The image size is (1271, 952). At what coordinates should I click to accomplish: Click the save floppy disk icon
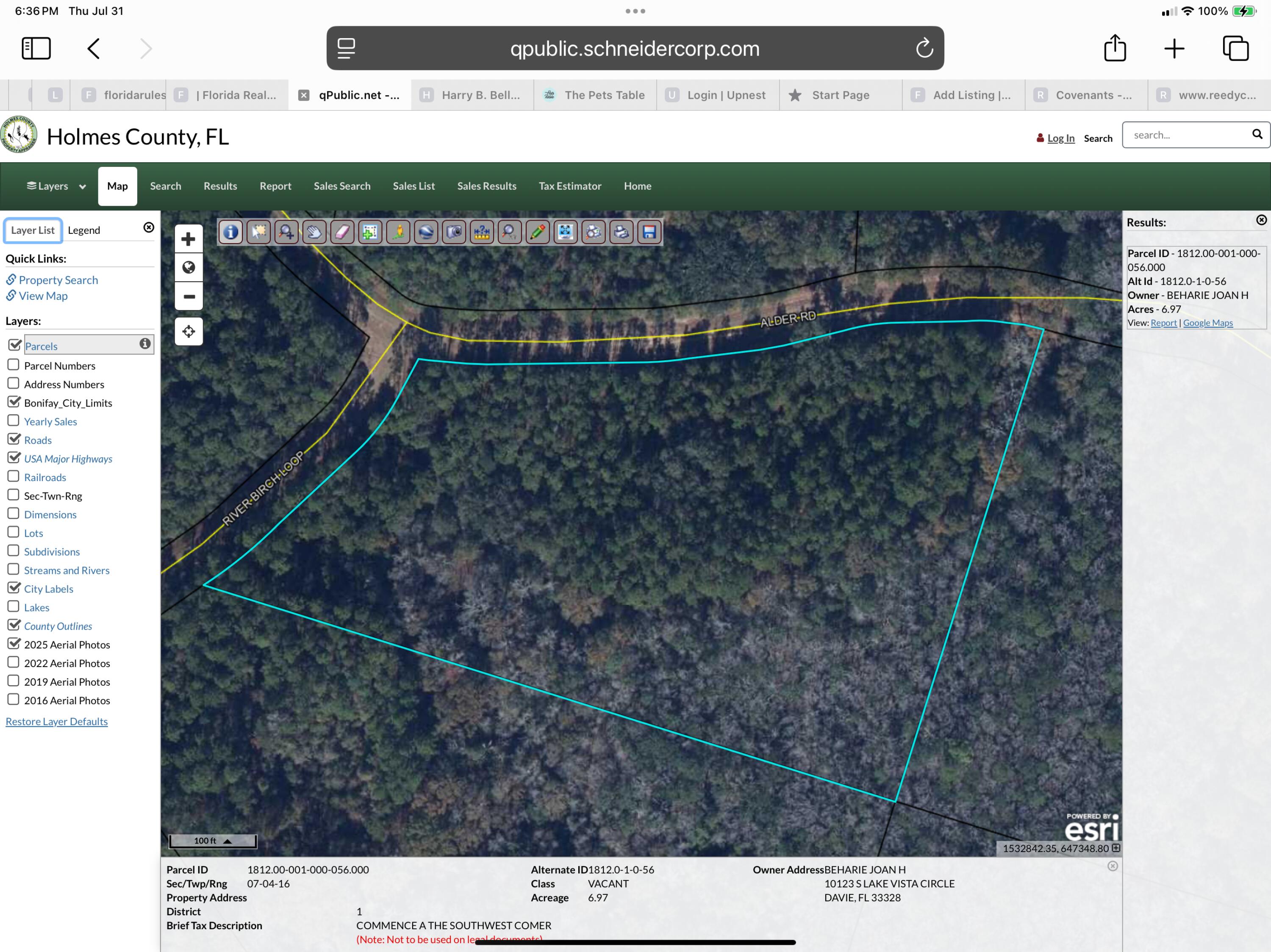649,232
